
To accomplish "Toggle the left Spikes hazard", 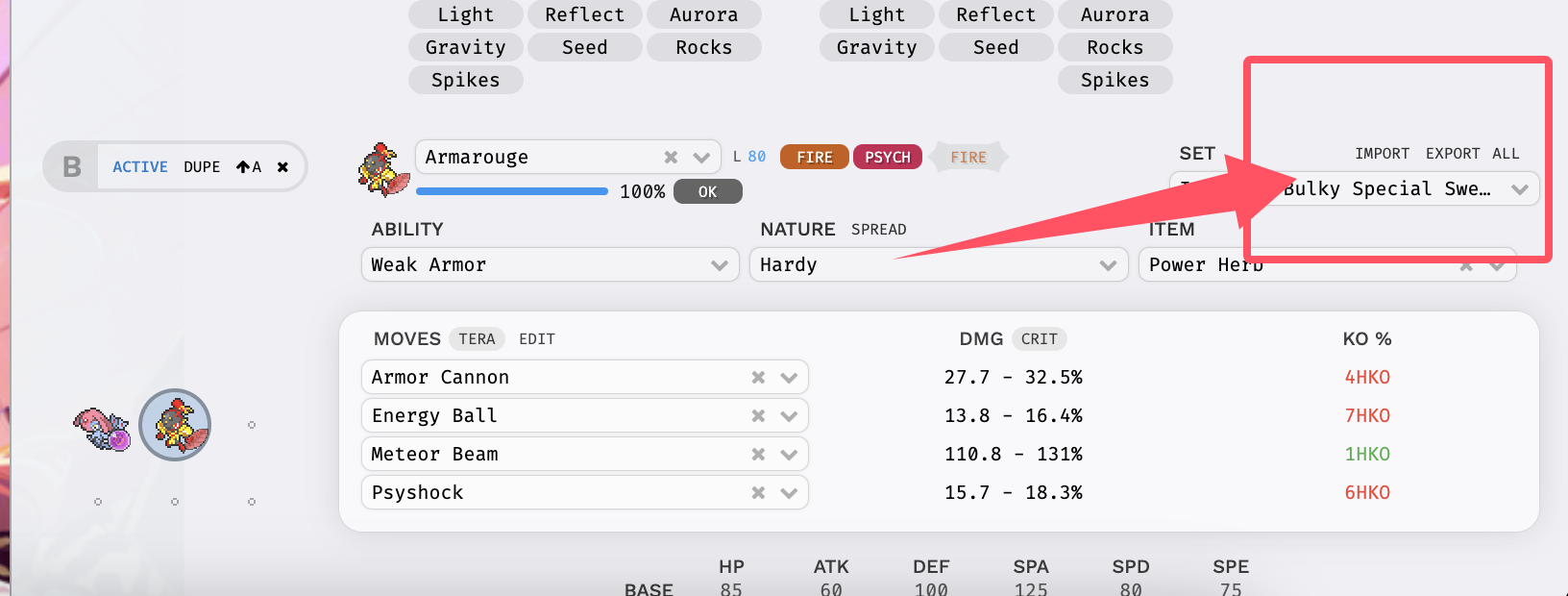I will click(x=465, y=80).
